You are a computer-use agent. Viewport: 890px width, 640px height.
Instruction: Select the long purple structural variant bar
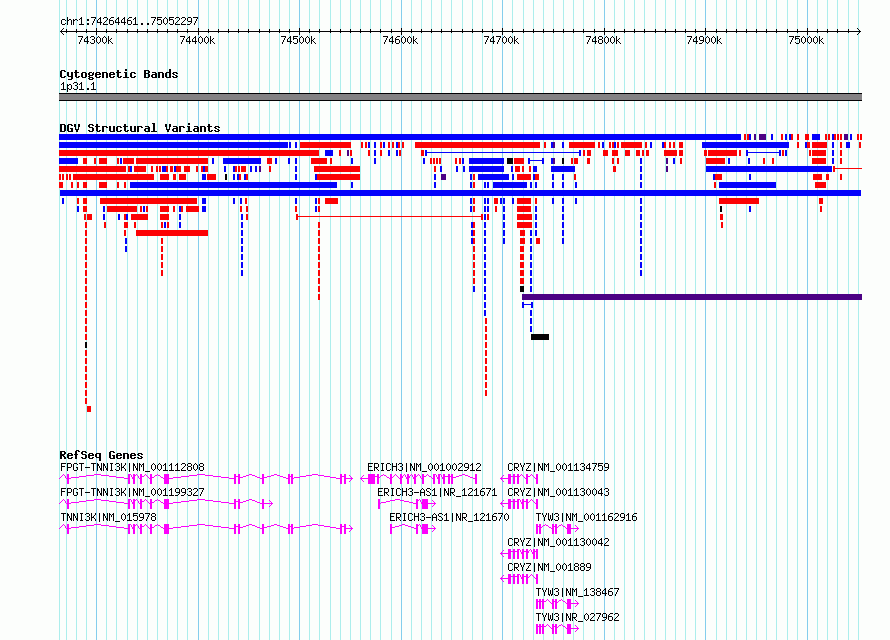pos(692,297)
